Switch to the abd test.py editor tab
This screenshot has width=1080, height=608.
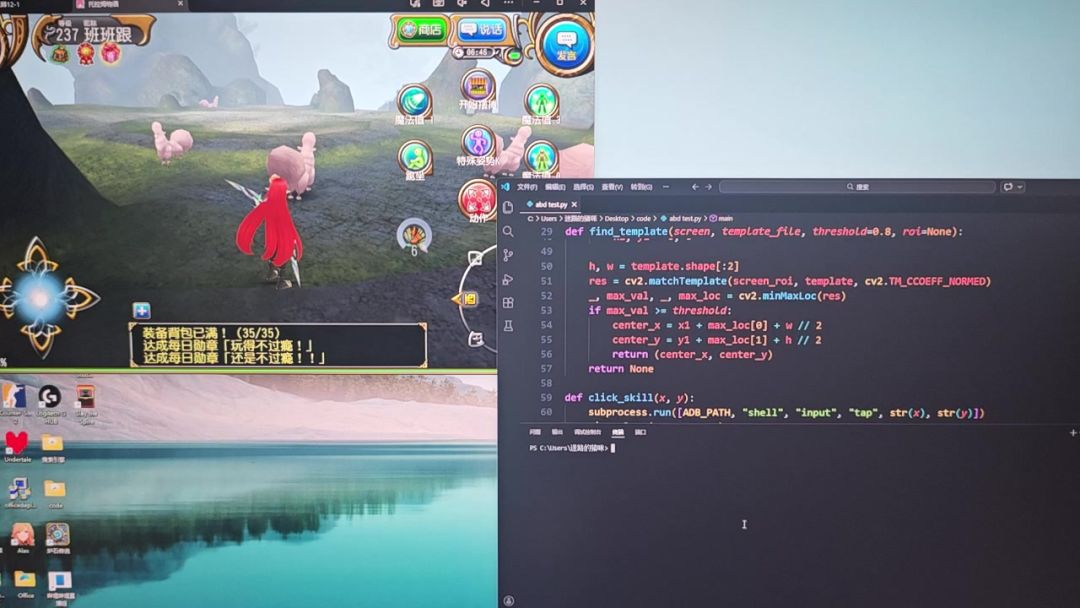[x=550, y=204]
